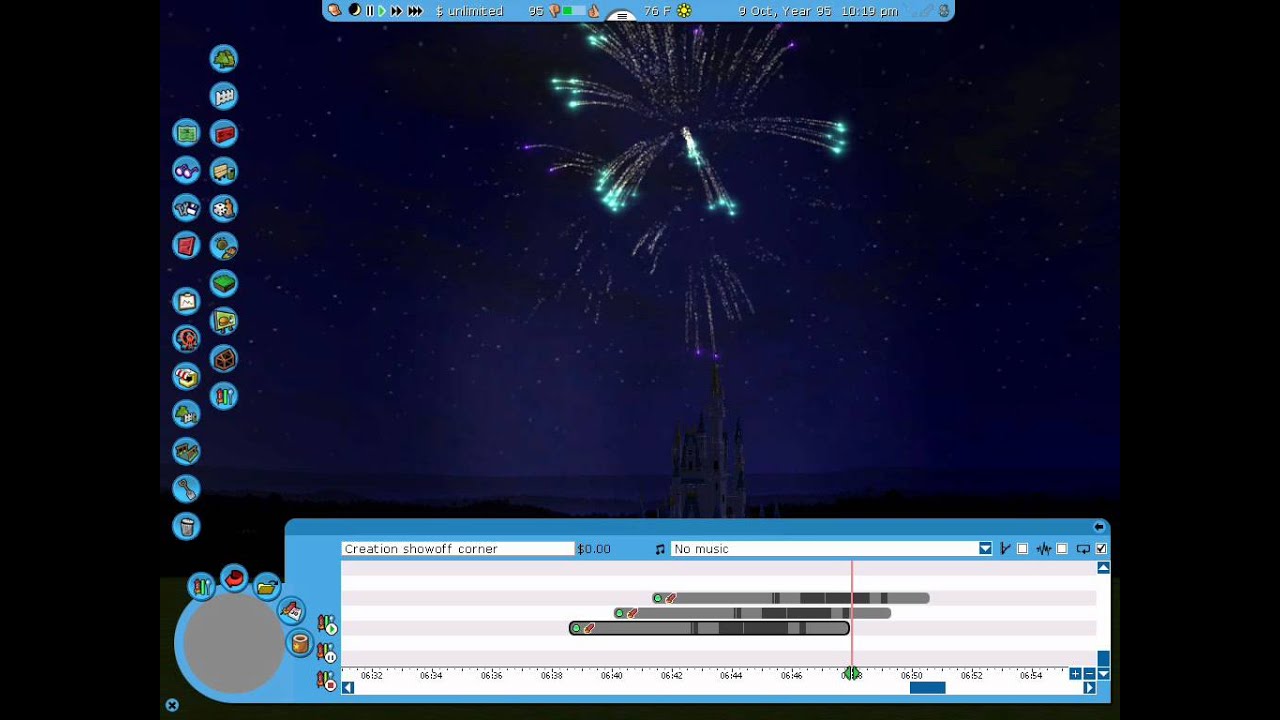This screenshot has width=1280, height=720.
Task: Open the fireworks MixMaster icon
Action: (x=224, y=396)
